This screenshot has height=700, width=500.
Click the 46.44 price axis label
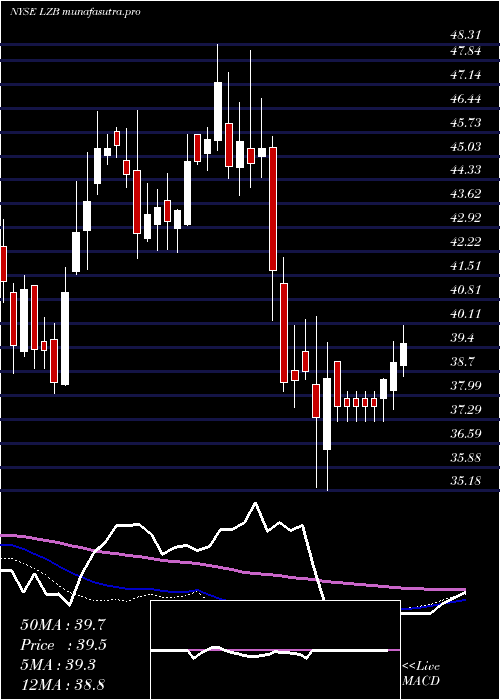(466, 99)
